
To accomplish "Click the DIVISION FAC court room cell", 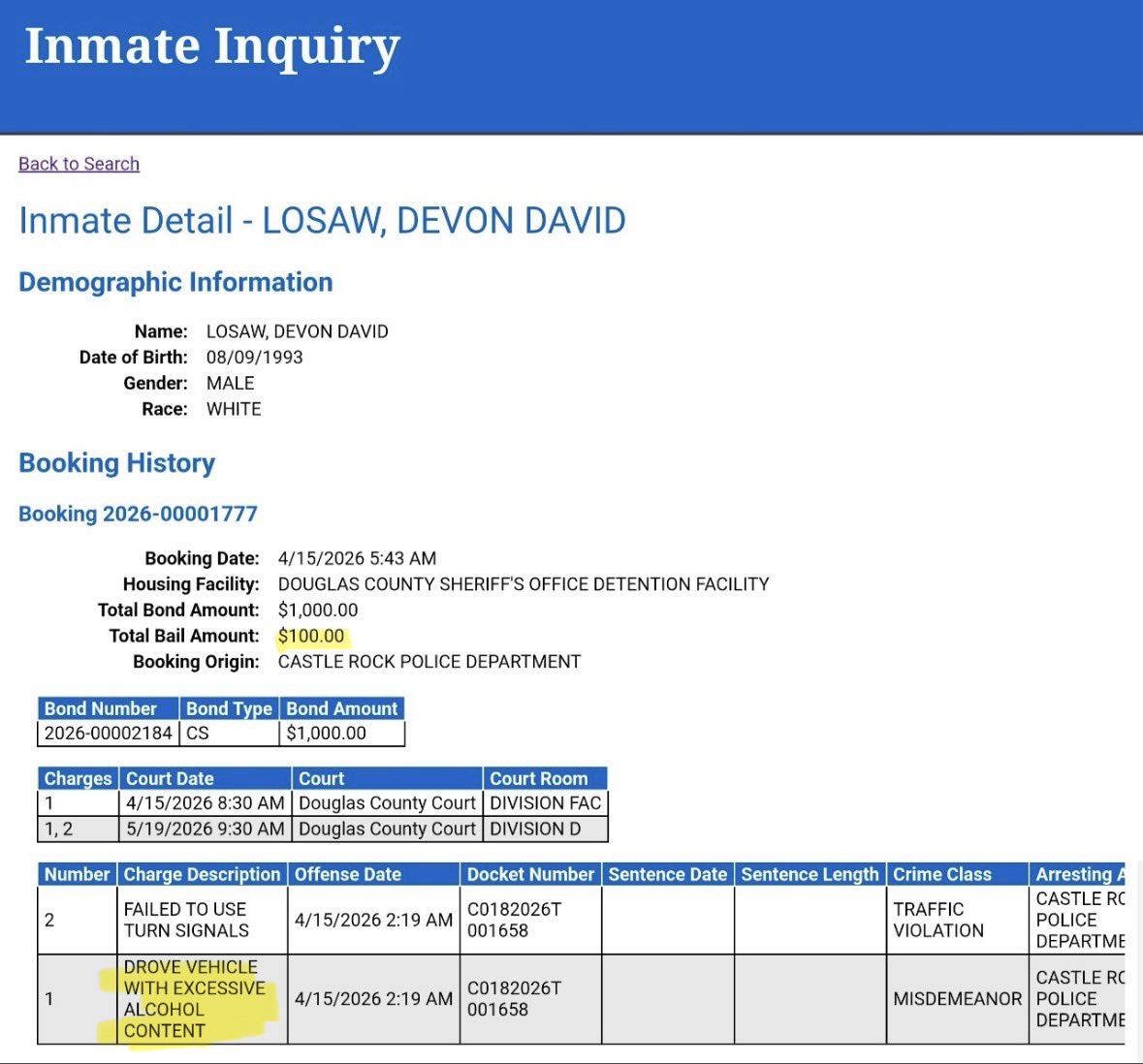I will [545, 803].
